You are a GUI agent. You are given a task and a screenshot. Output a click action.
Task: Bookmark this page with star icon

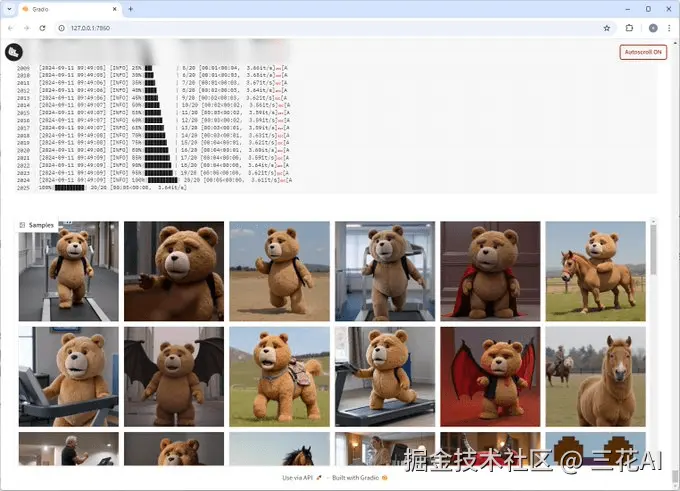point(607,28)
